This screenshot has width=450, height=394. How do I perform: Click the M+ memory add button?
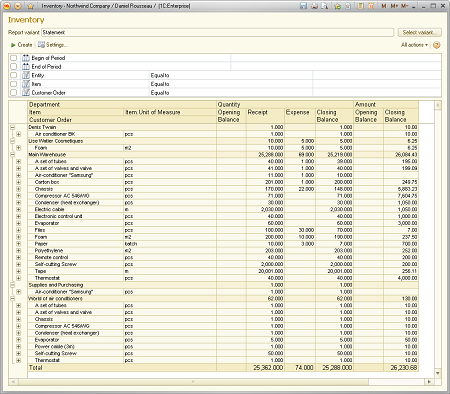tap(394, 6)
